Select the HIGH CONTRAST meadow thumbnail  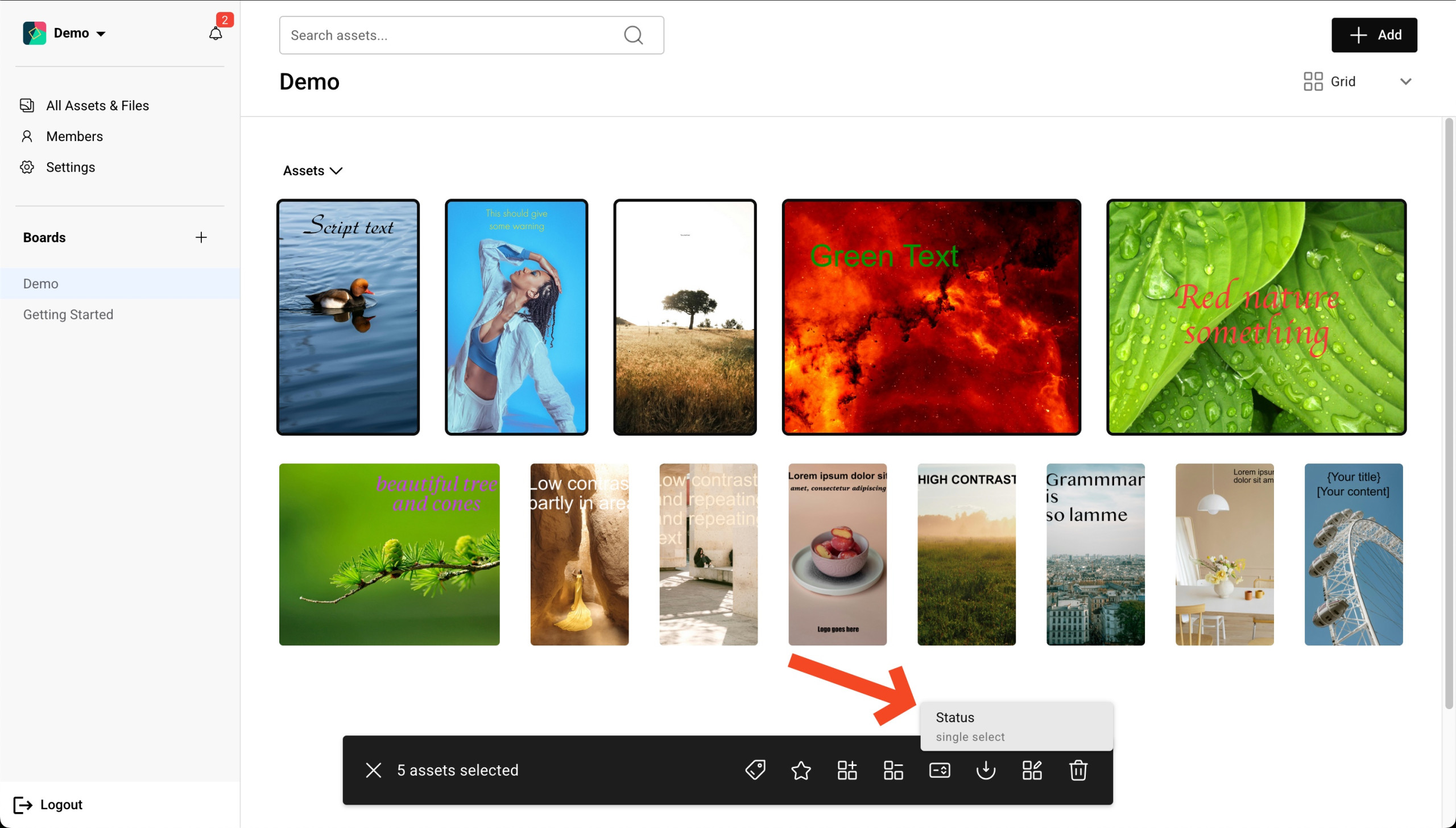point(966,554)
